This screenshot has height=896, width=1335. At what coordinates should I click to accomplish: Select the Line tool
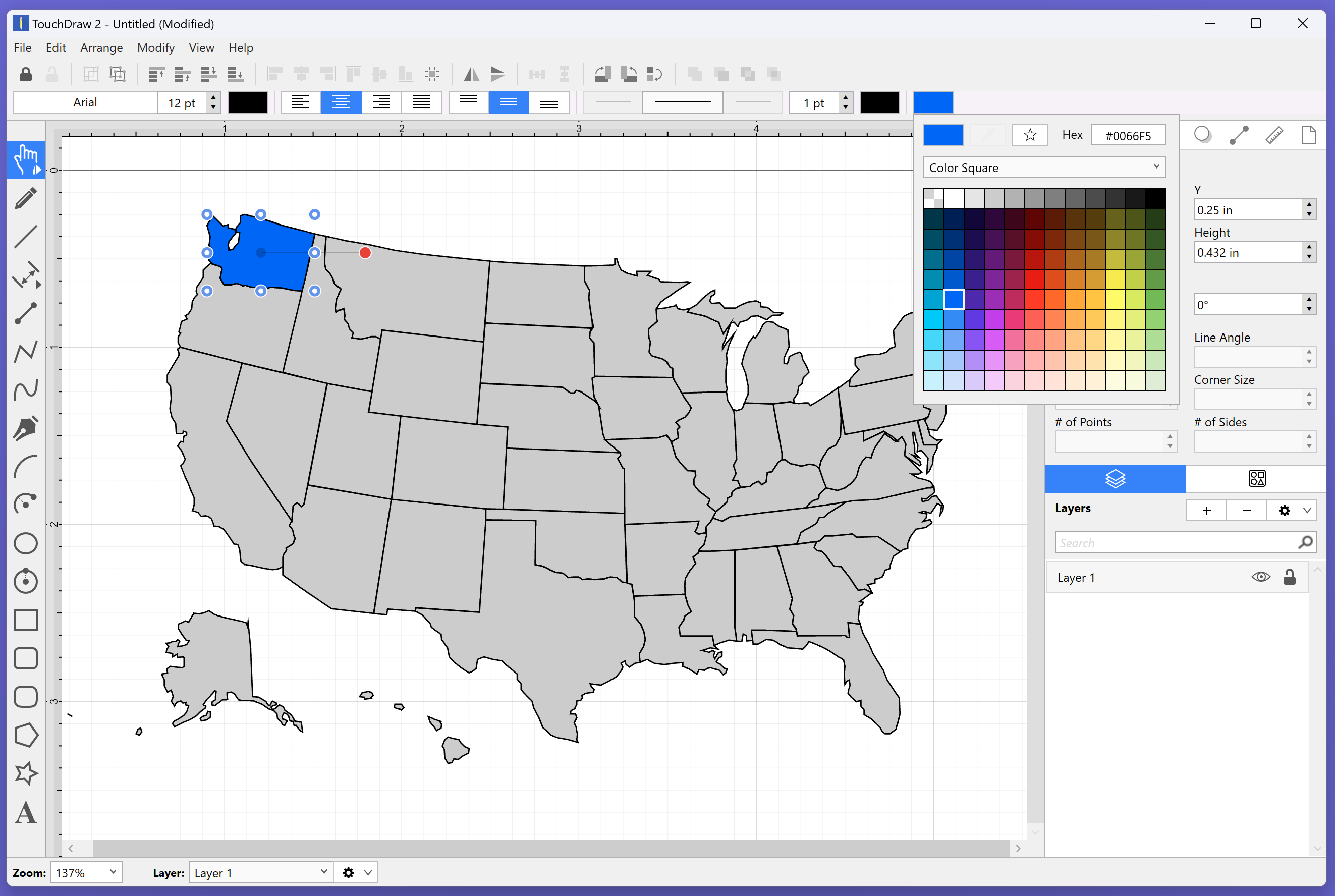(x=26, y=236)
